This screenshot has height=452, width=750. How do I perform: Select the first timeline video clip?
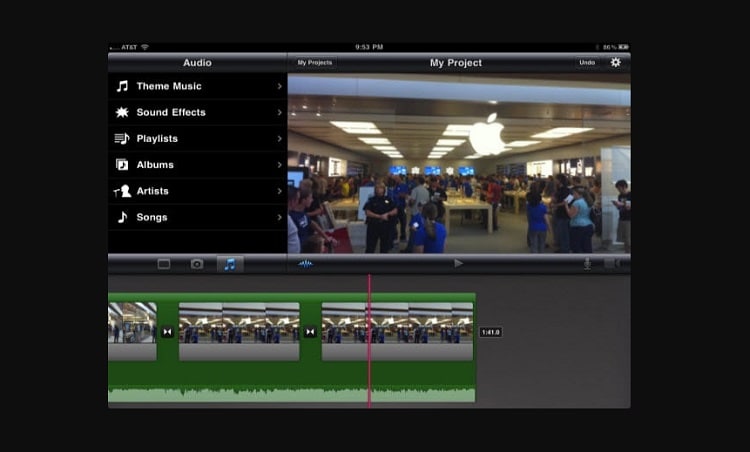(x=132, y=331)
